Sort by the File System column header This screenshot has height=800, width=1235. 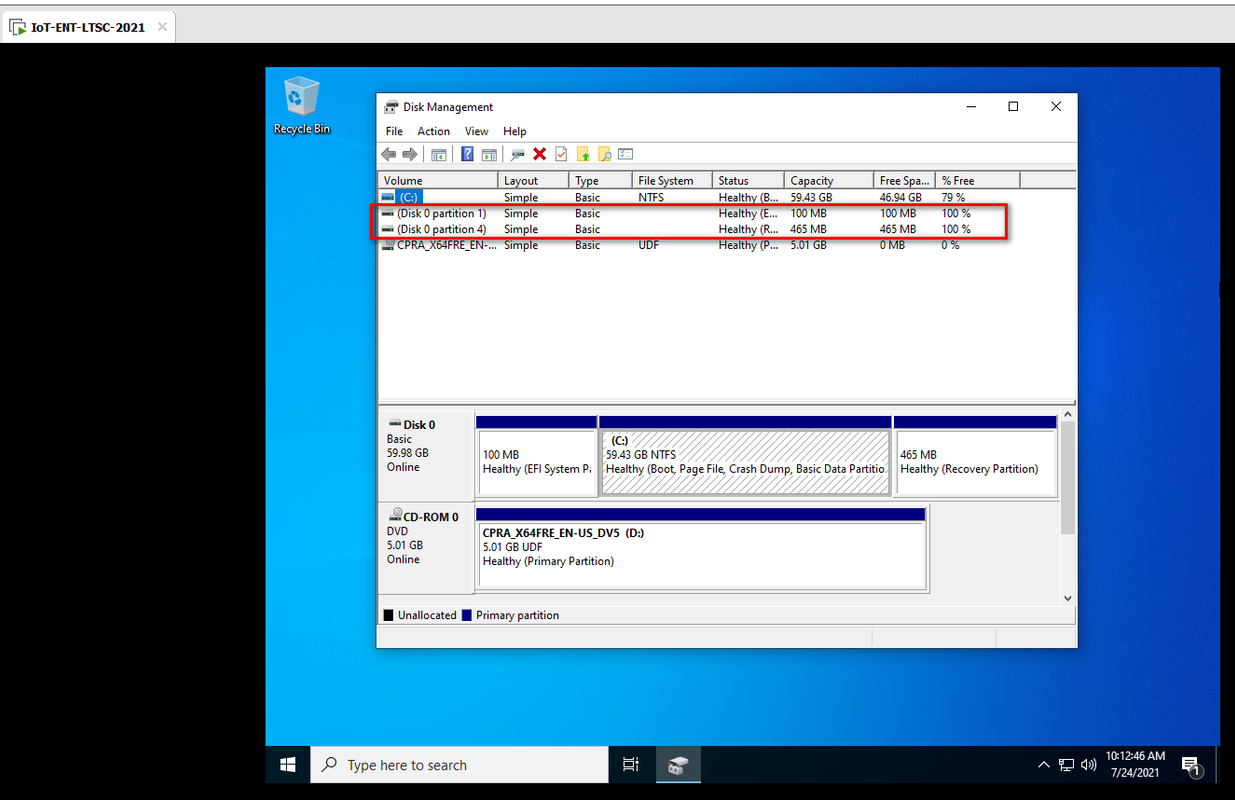[672, 180]
